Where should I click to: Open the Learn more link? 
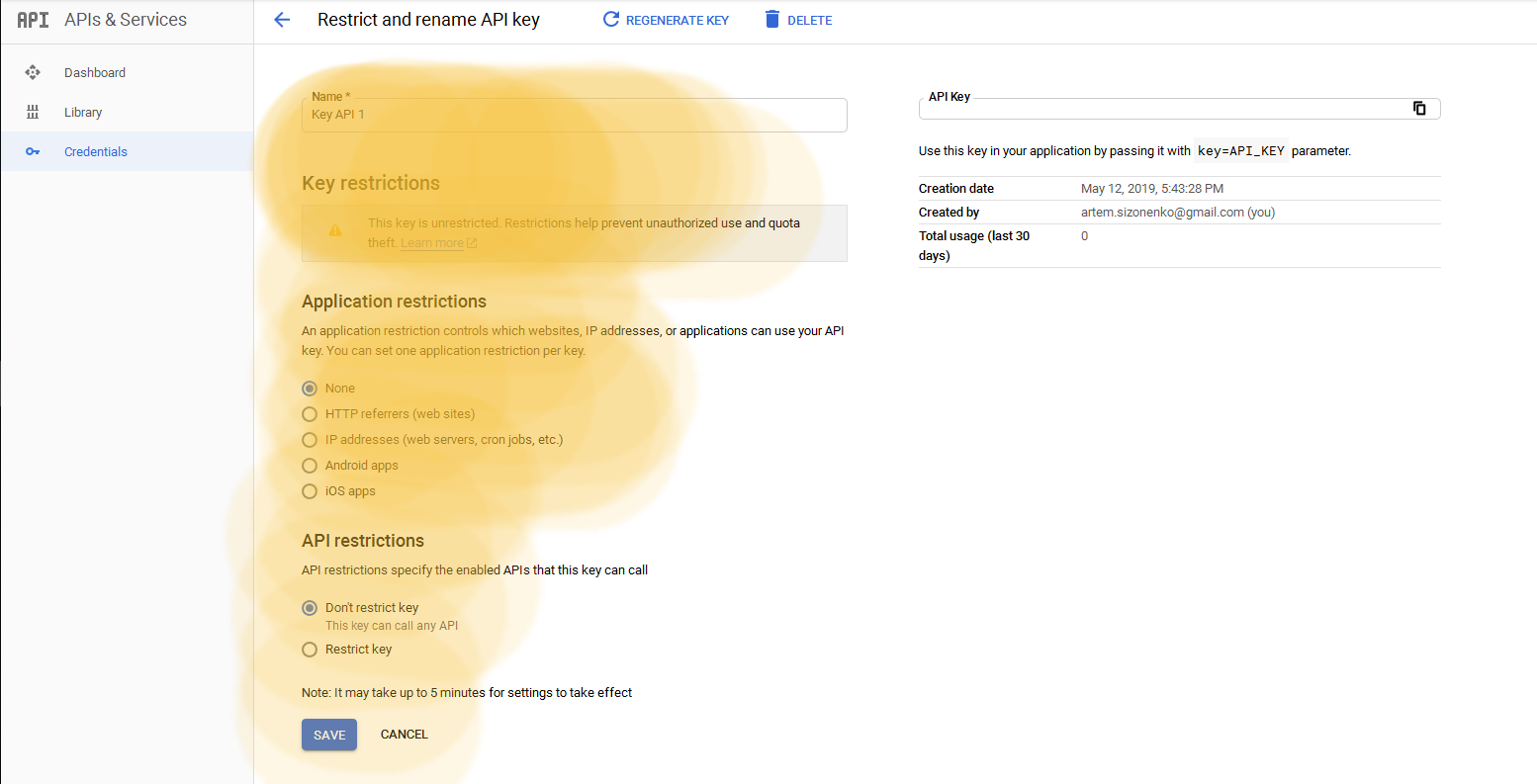tap(432, 242)
